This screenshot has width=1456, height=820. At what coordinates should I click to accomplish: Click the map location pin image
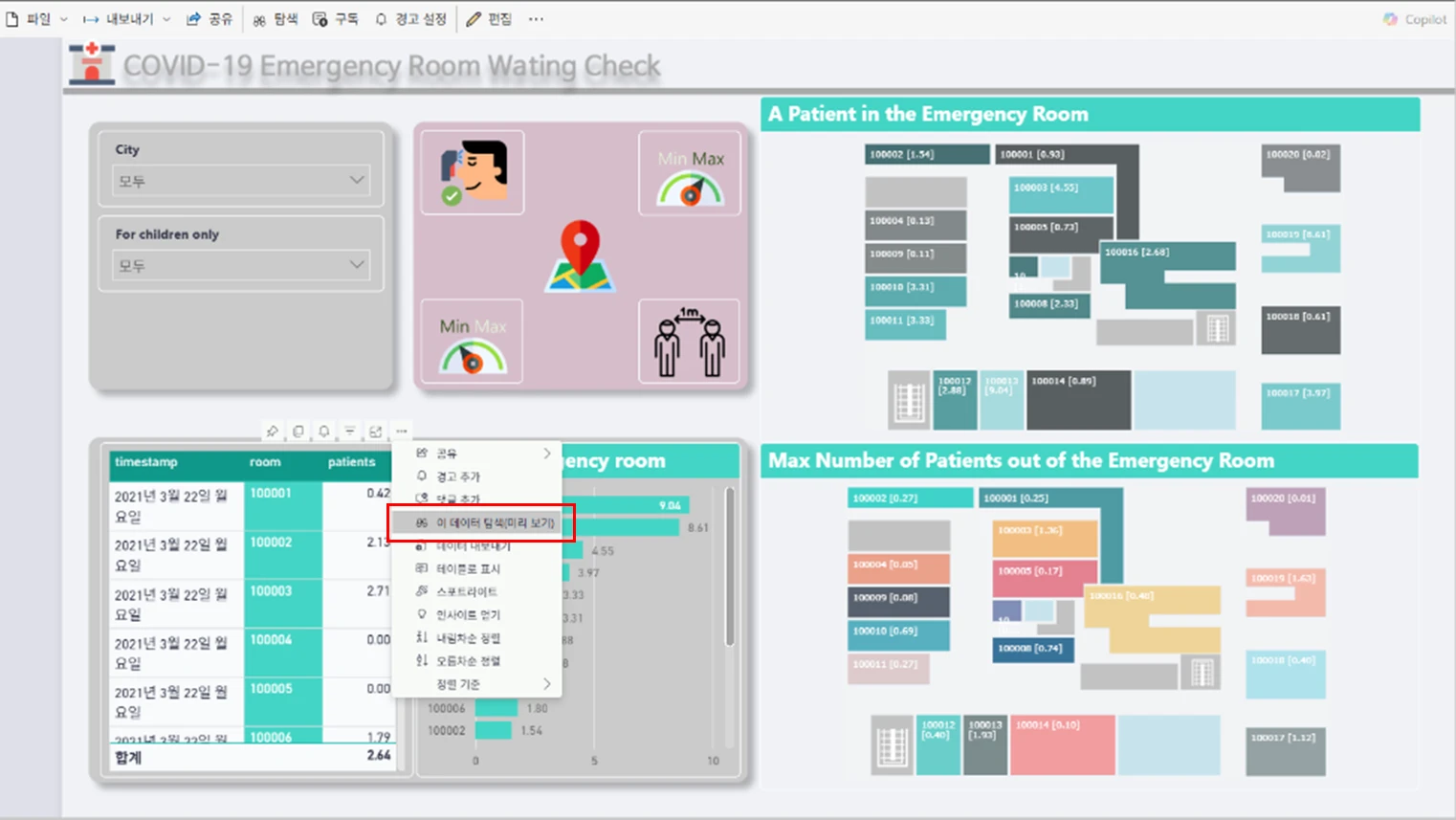click(580, 255)
